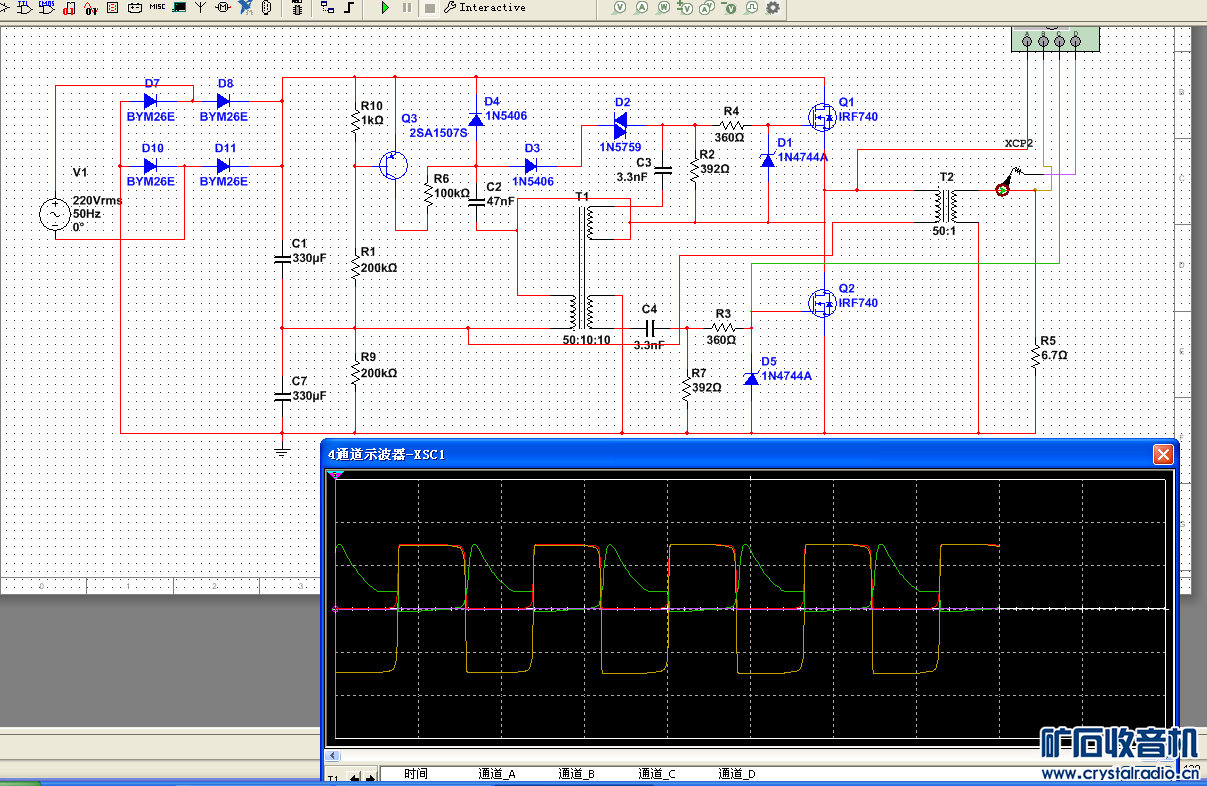
Task: Click the oscilloscope scroll left arrow
Action: tap(333, 756)
